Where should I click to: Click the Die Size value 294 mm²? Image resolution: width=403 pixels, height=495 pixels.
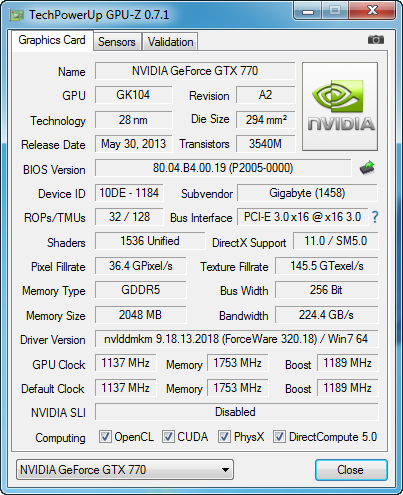click(x=266, y=120)
